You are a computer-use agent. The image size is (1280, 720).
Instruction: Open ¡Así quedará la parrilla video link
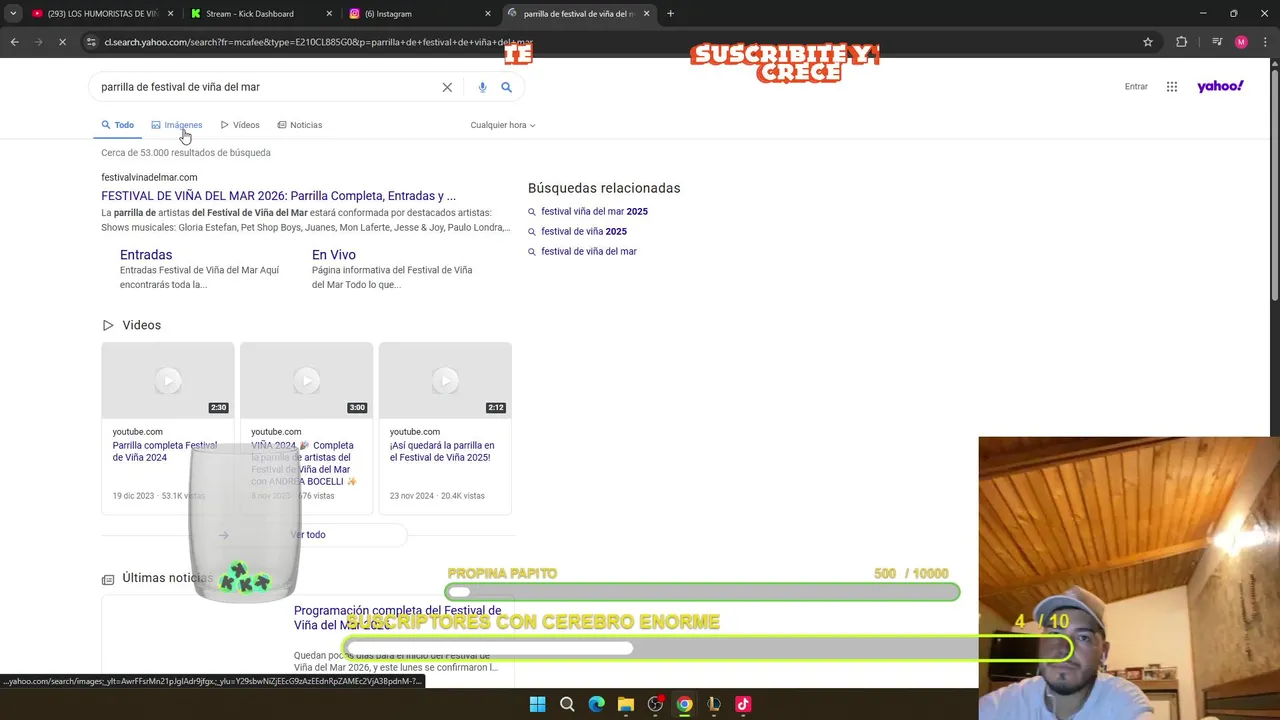(x=442, y=451)
